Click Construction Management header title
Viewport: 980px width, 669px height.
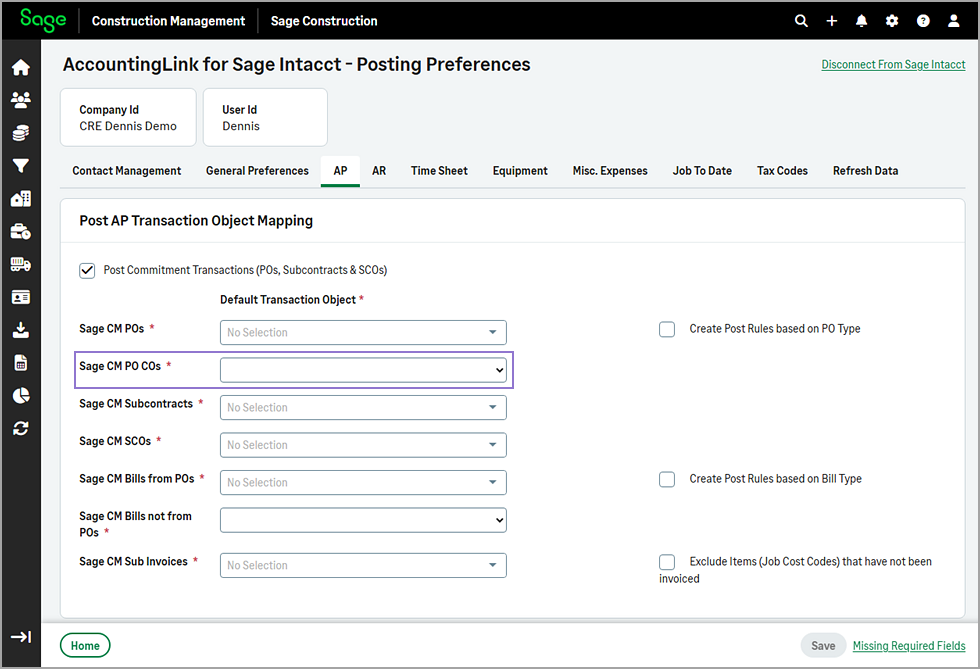(x=168, y=21)
